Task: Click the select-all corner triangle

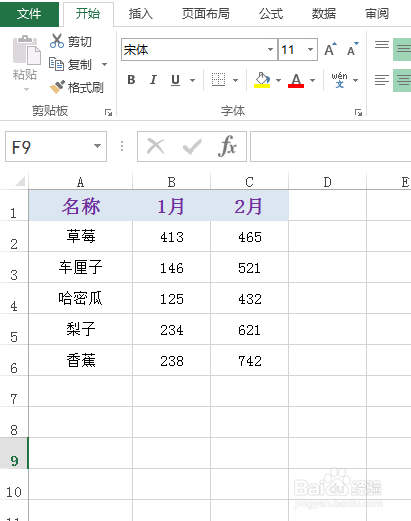Action: tap(20, 181)
